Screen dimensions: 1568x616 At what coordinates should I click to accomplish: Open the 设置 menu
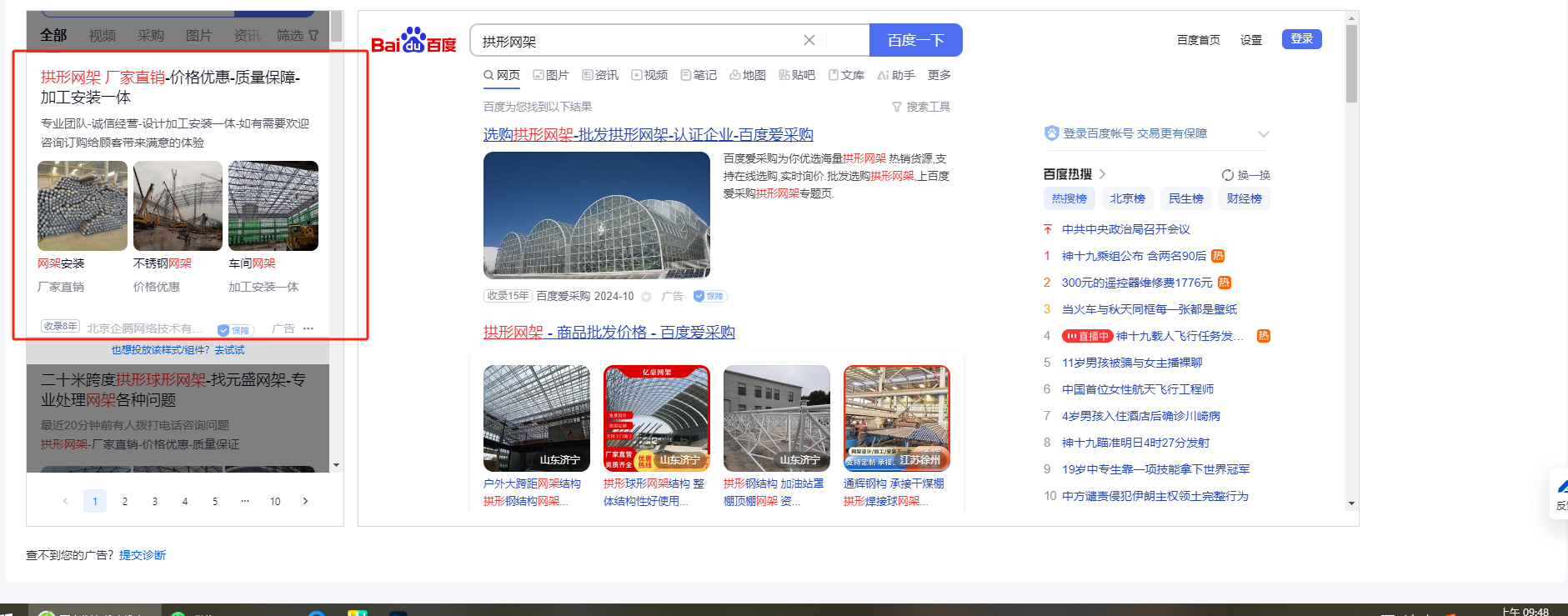click(x=1251, y=40)
